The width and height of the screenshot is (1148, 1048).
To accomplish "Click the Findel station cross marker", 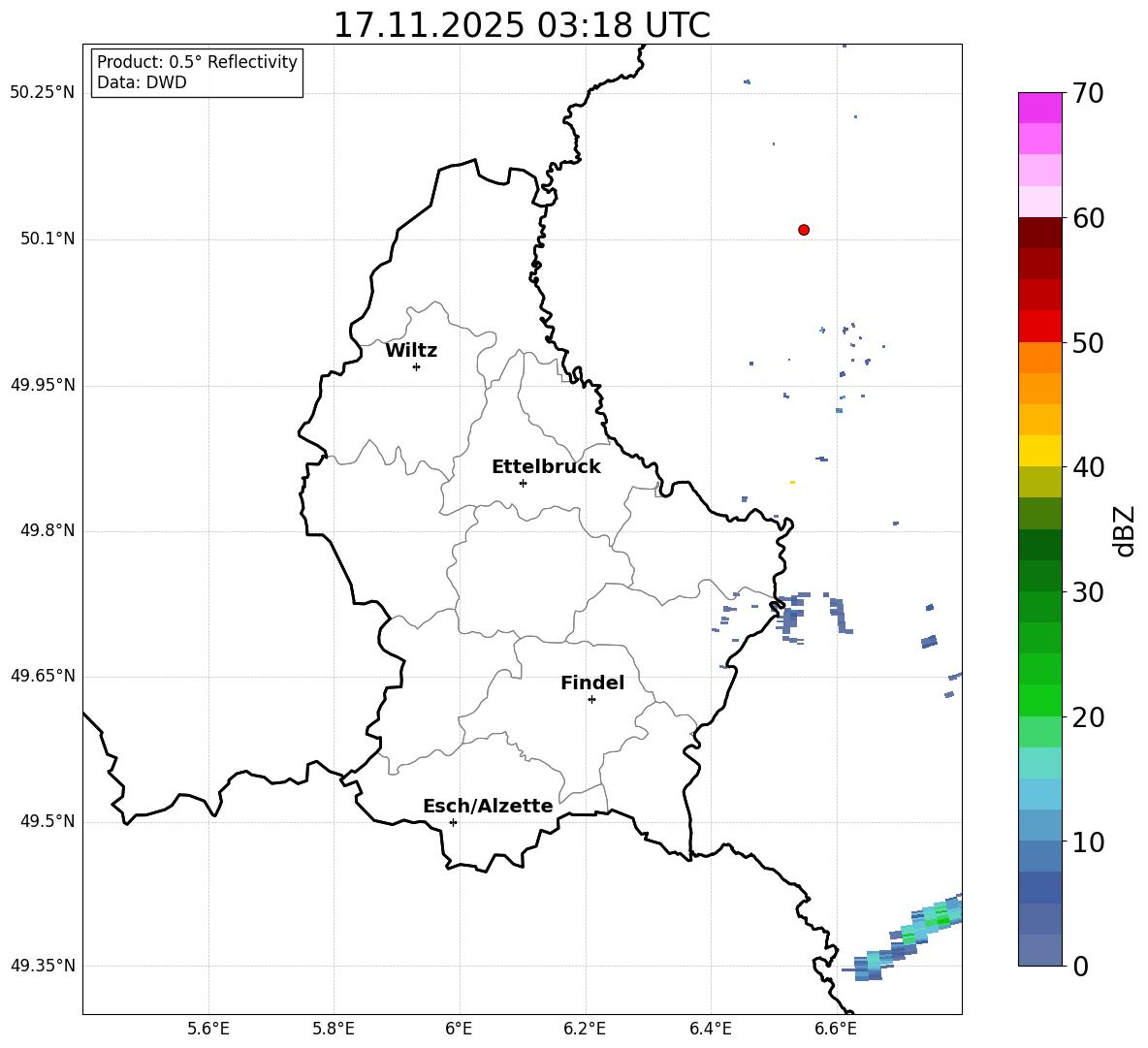I will coord(591,700).
